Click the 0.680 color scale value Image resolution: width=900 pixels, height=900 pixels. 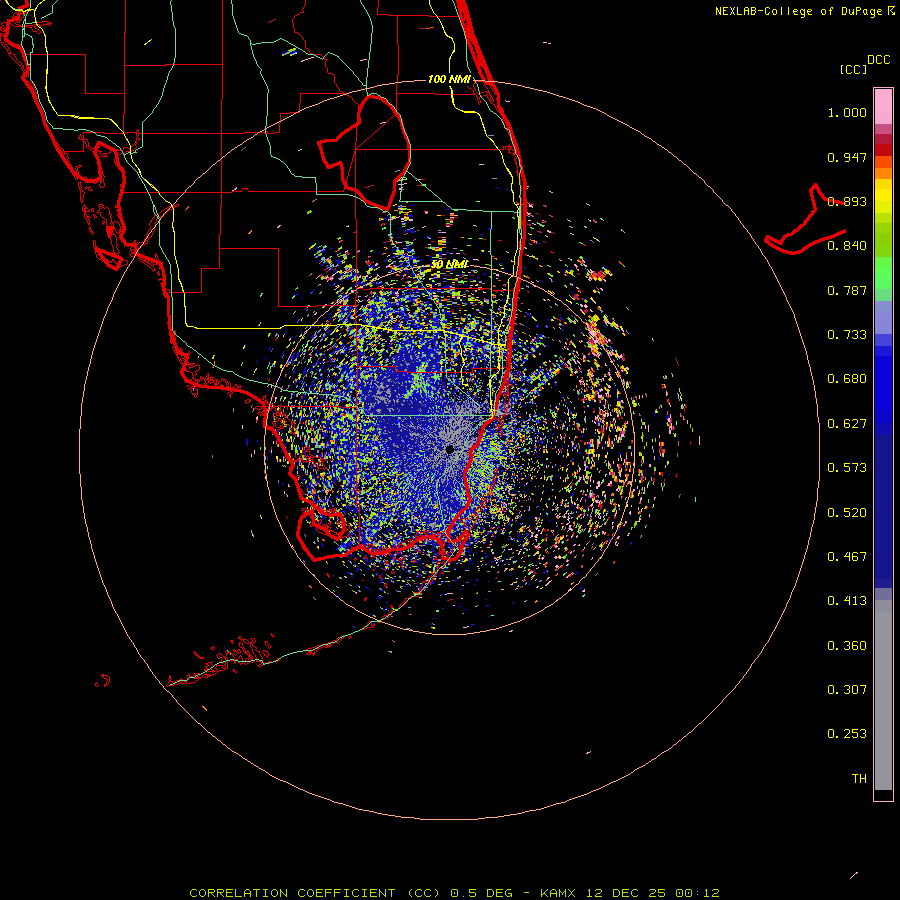tap(847, 379)
